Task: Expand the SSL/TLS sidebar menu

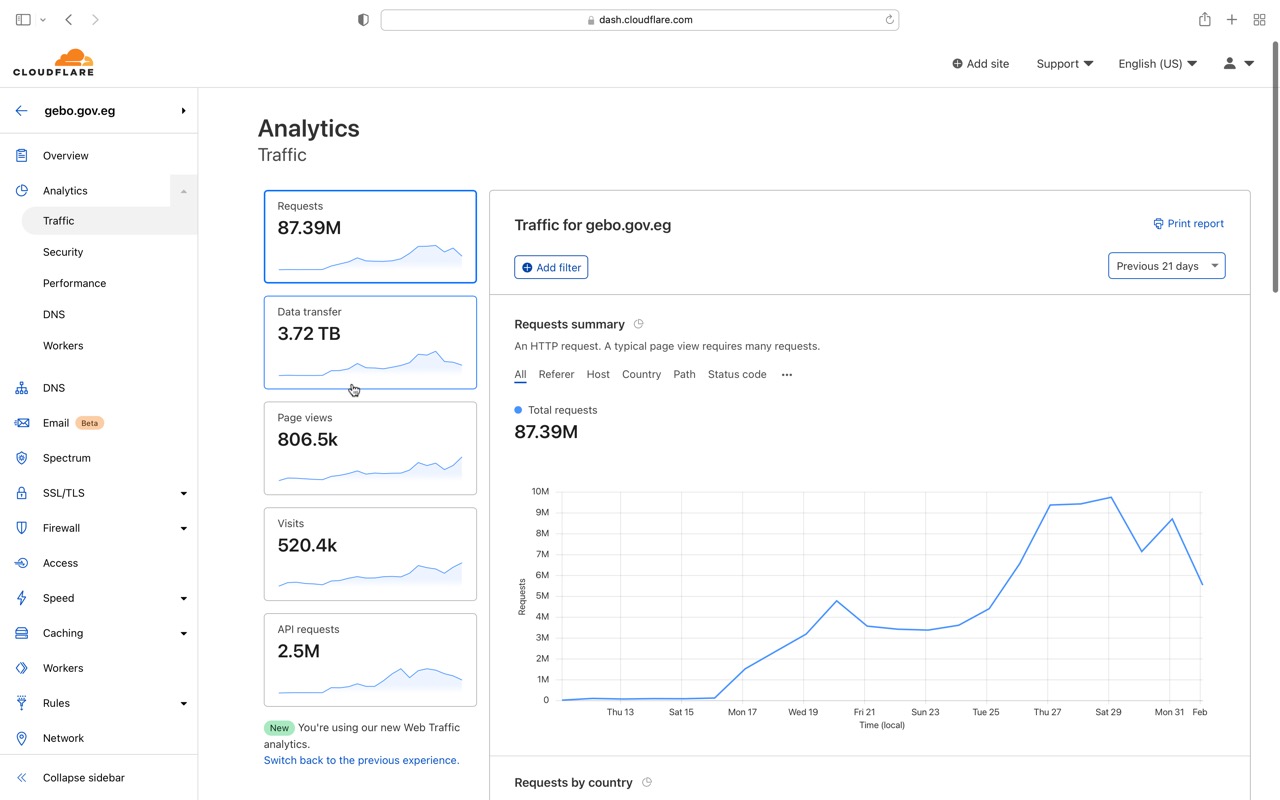Action: point(183,493)
